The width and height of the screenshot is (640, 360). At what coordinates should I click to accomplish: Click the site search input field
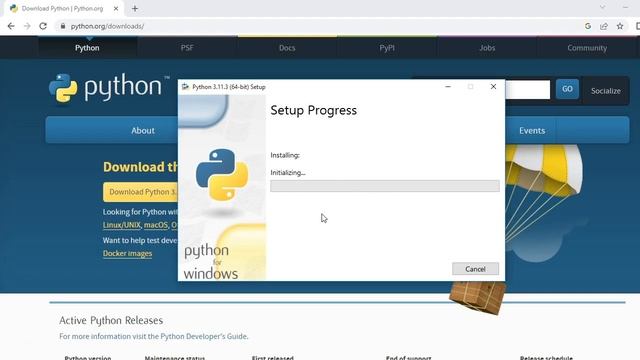(528, 89)
